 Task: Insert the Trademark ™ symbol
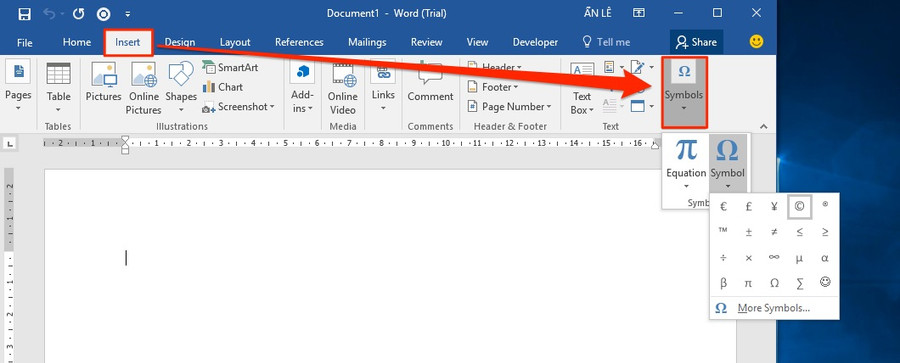[723, 231]
